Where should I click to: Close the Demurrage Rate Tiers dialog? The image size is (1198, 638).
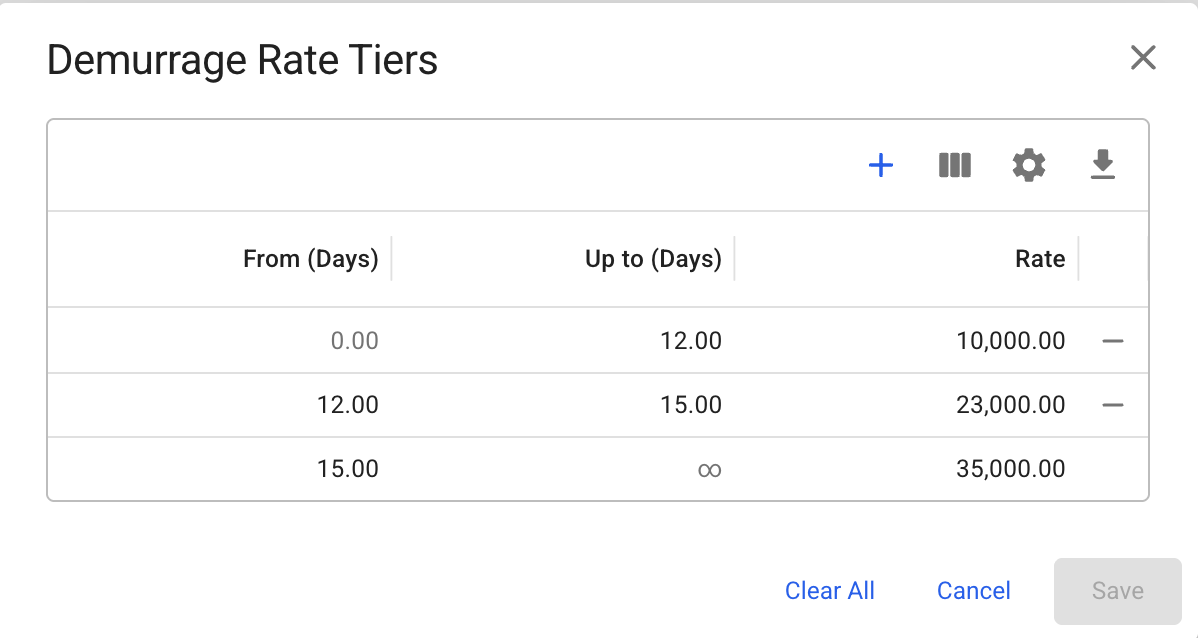tap(1143, 58)
